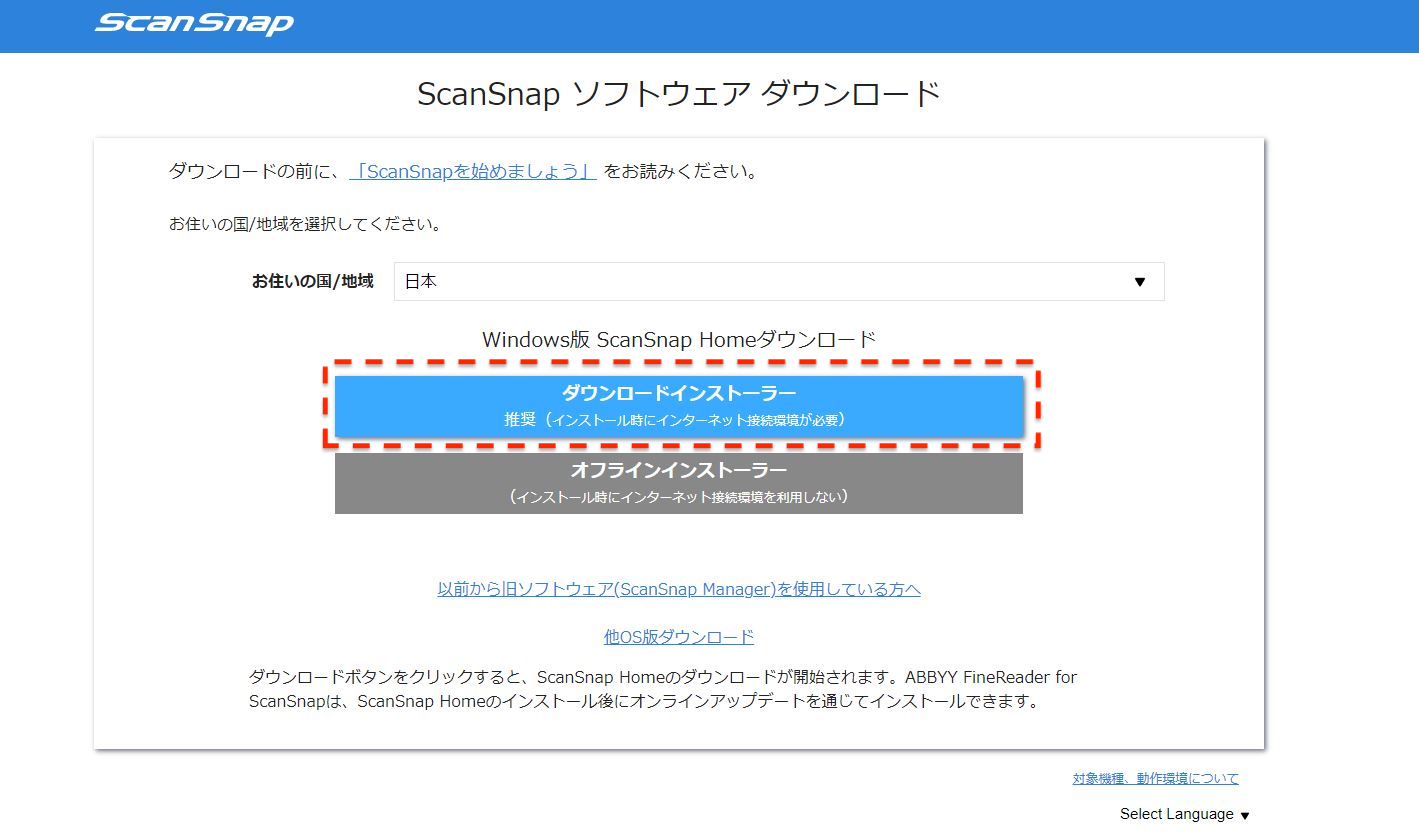Click the ScanSnap ソフトウェア ダウンロード page title
This screenshot has height=839, width=1419.
pyautogui.click(x=679, y=94)
